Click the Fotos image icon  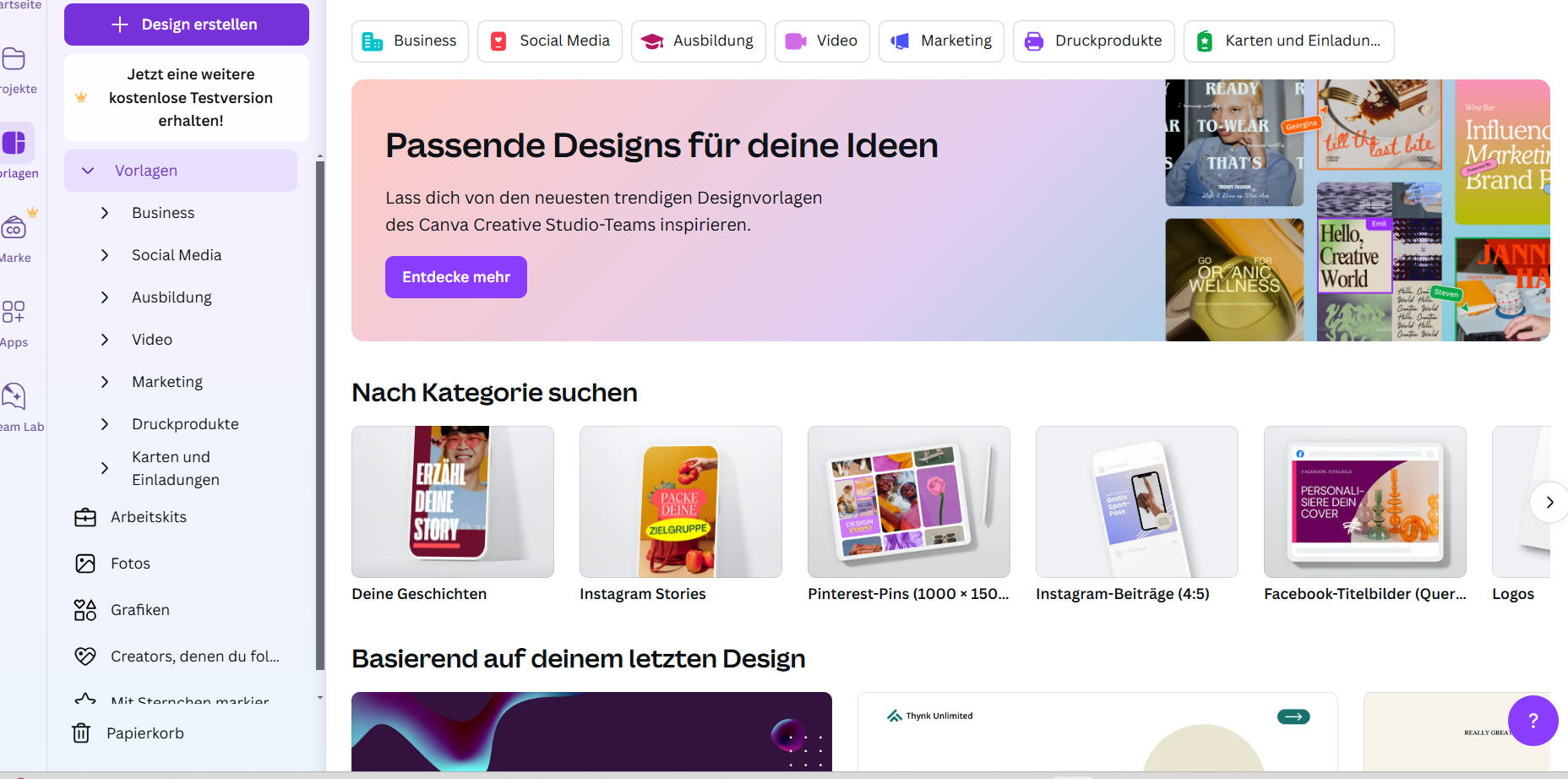click(85, 564)
